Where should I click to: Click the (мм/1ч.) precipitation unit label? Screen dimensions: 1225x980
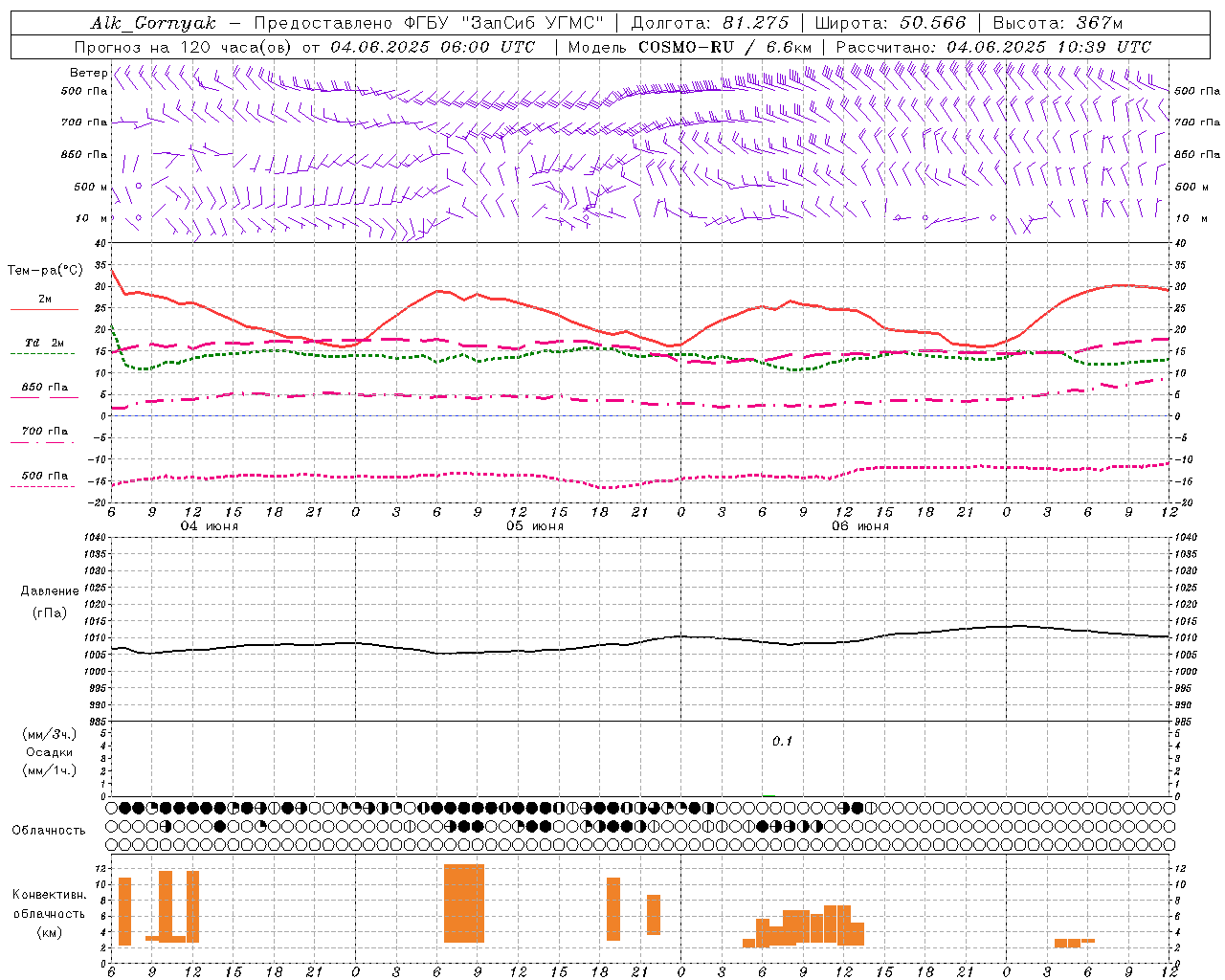pos(50,770)
